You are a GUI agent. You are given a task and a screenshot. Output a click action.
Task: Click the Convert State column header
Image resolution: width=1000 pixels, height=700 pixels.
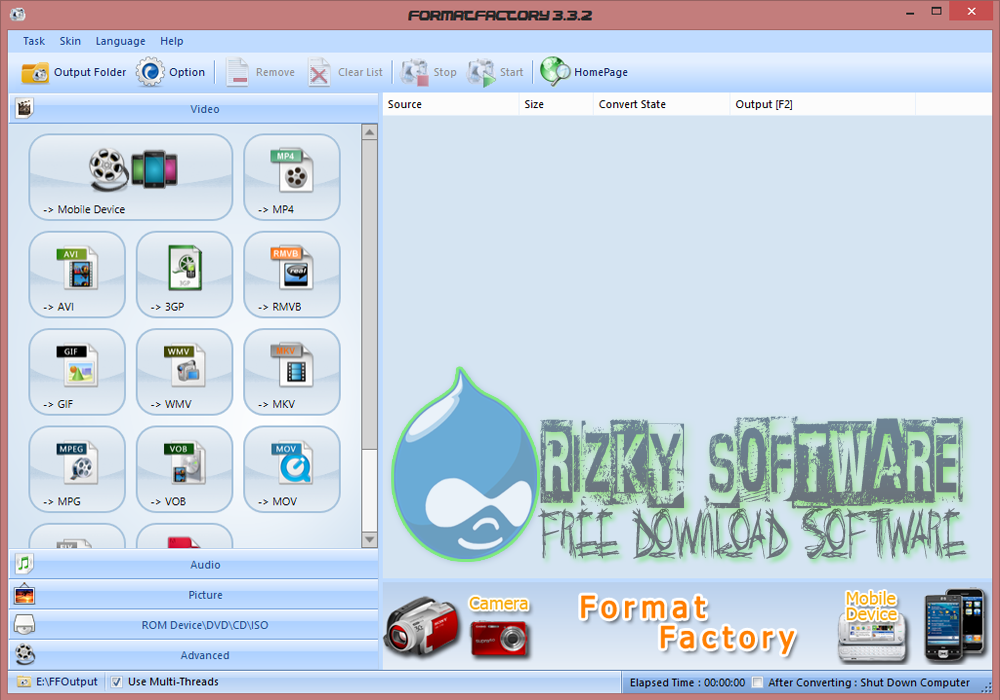point(661,105)
